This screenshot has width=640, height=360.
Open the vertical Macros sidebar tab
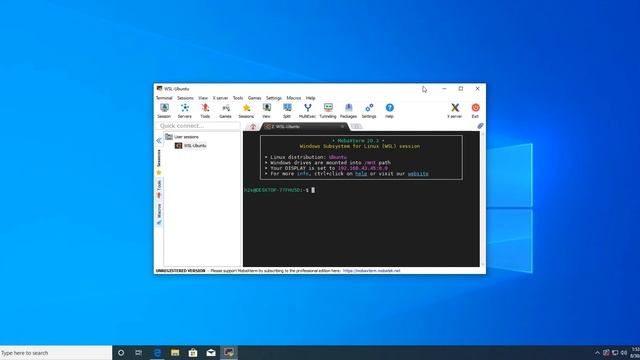(159, 214)
